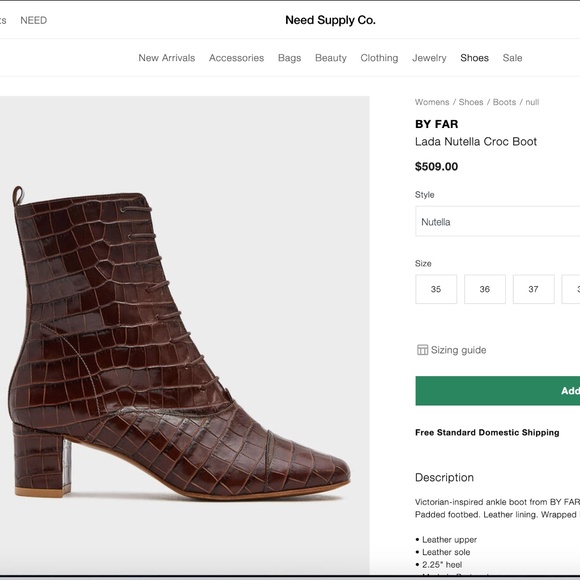Open the NEED link in top bar
This screenshot has height=580, width=580.
tap(34, 20)
